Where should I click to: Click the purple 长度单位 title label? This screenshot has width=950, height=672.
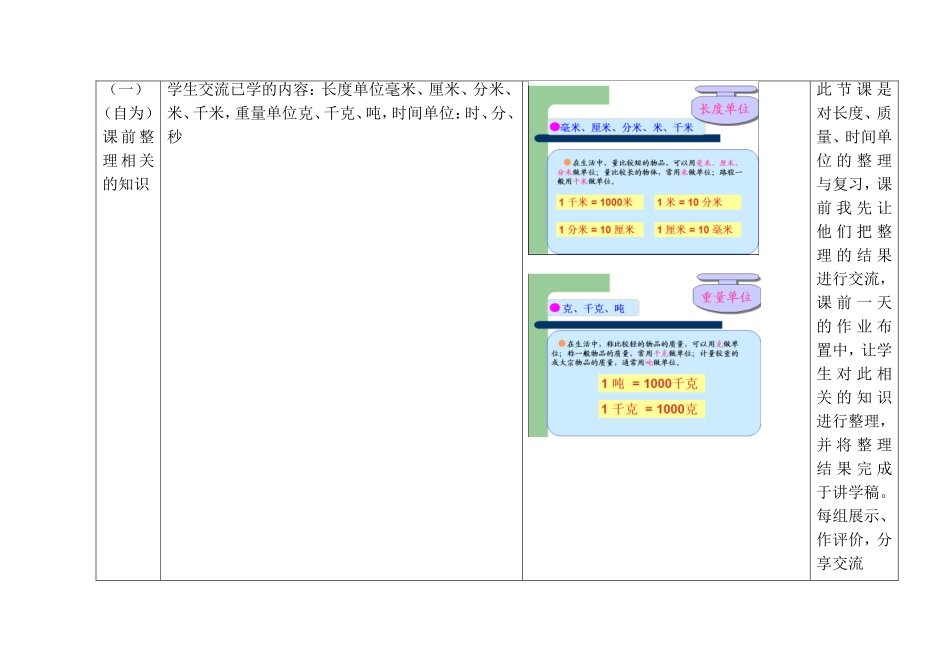725,108
